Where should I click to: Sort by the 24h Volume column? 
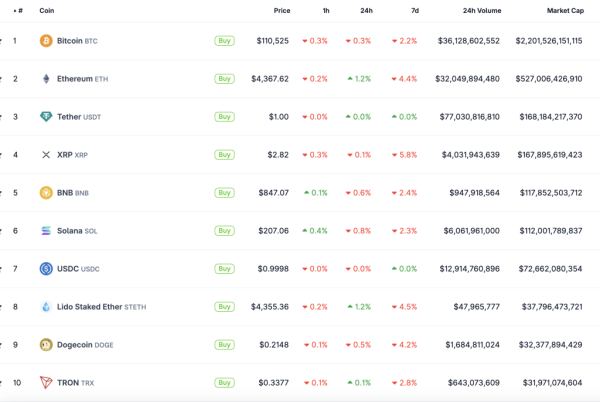[x=482, y=11]
